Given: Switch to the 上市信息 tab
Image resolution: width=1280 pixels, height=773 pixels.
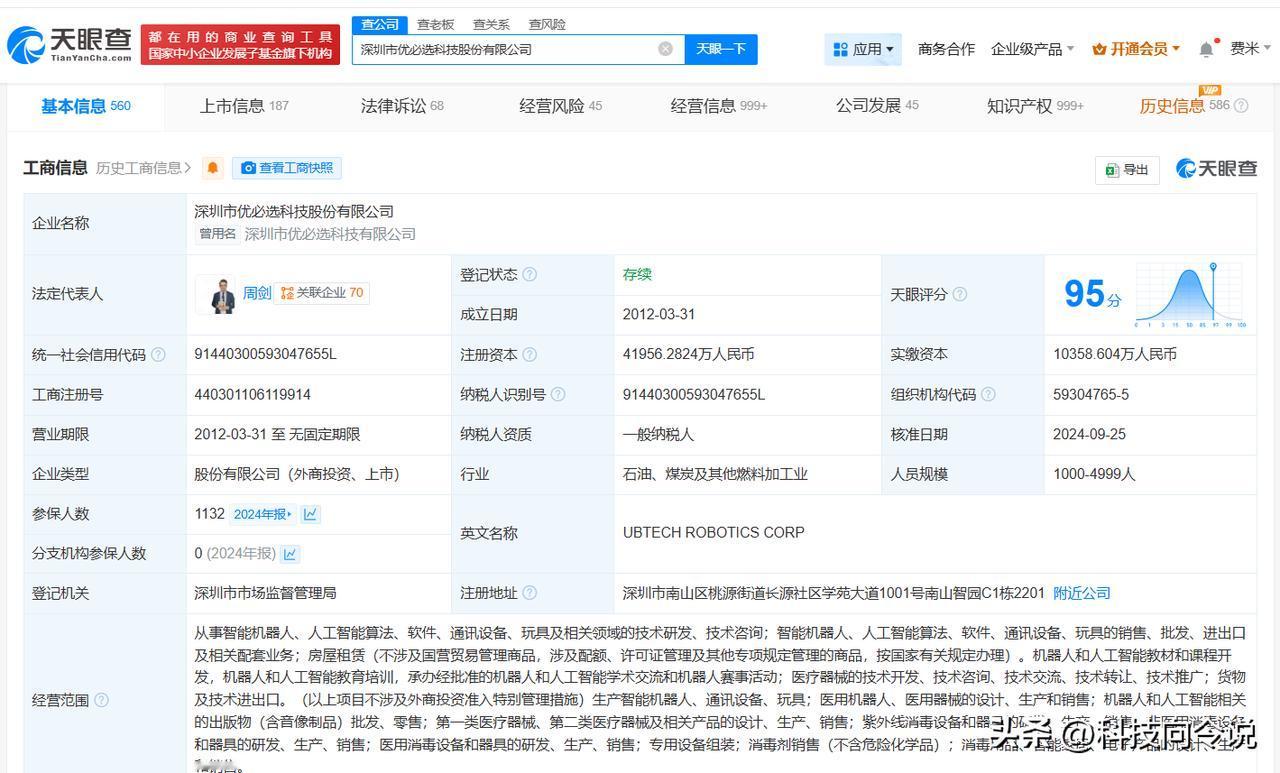Looking at the screenshot, I should click(x=244, y=106).
